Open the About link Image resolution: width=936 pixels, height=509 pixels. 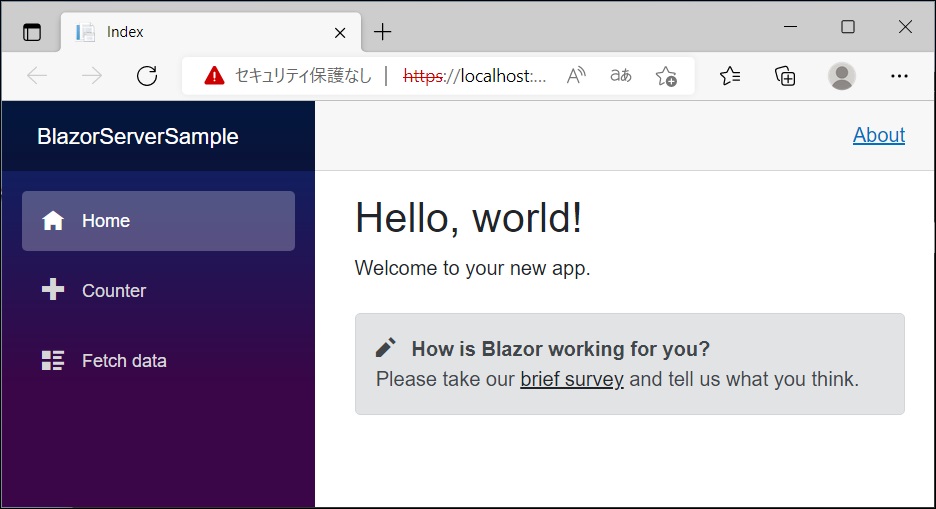(x=879, y=135)
